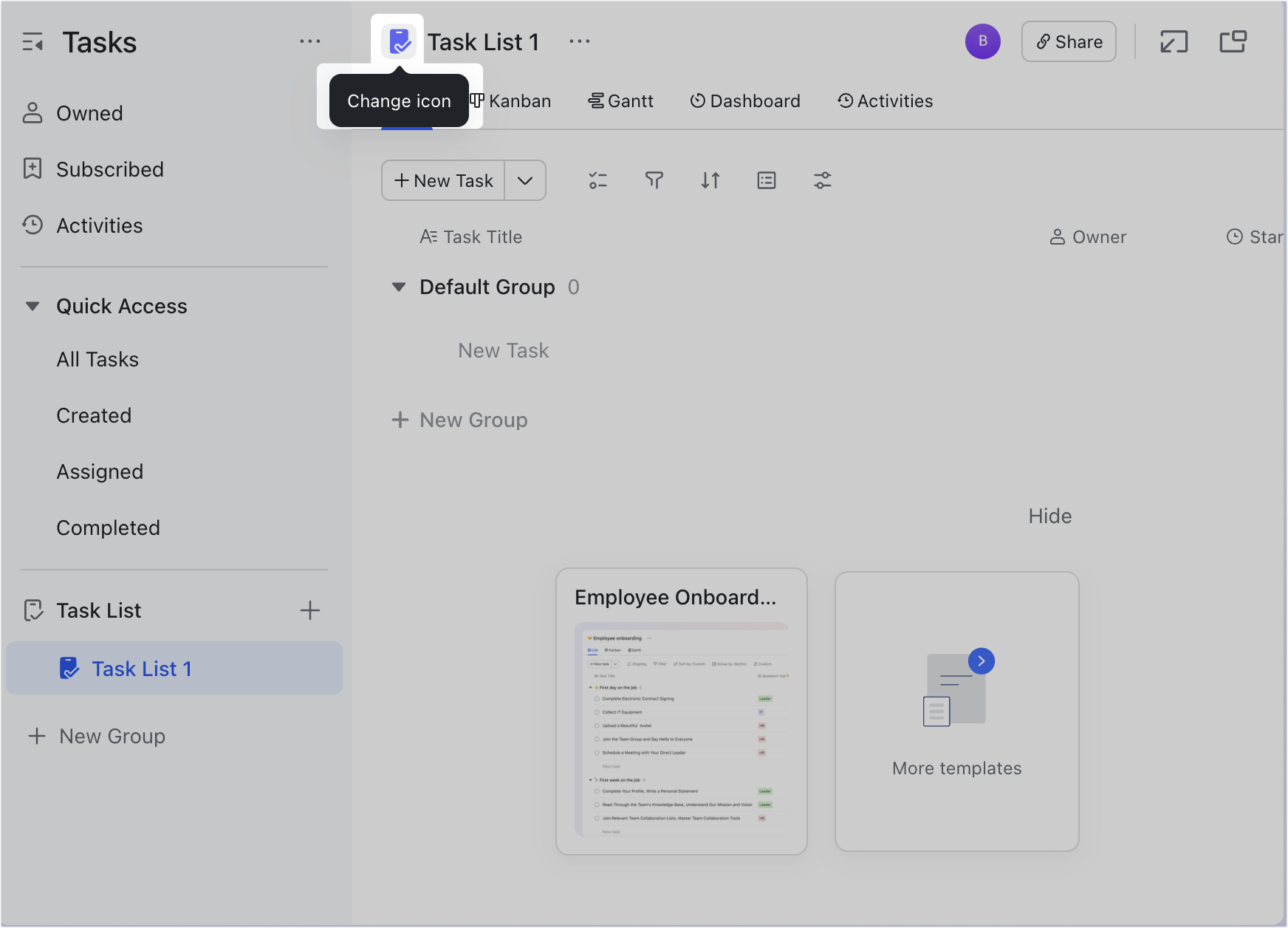Expand the New Task dropdown arrow

(525, 180)
